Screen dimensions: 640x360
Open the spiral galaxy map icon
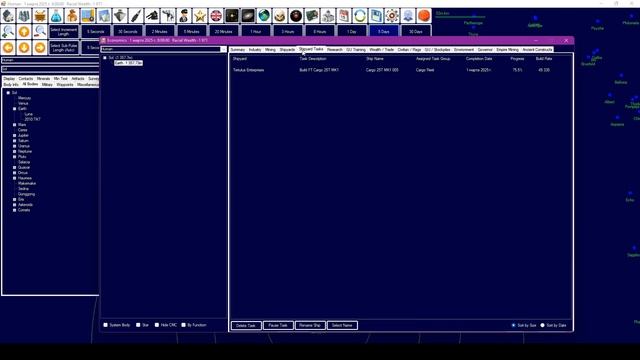[248, 16]
